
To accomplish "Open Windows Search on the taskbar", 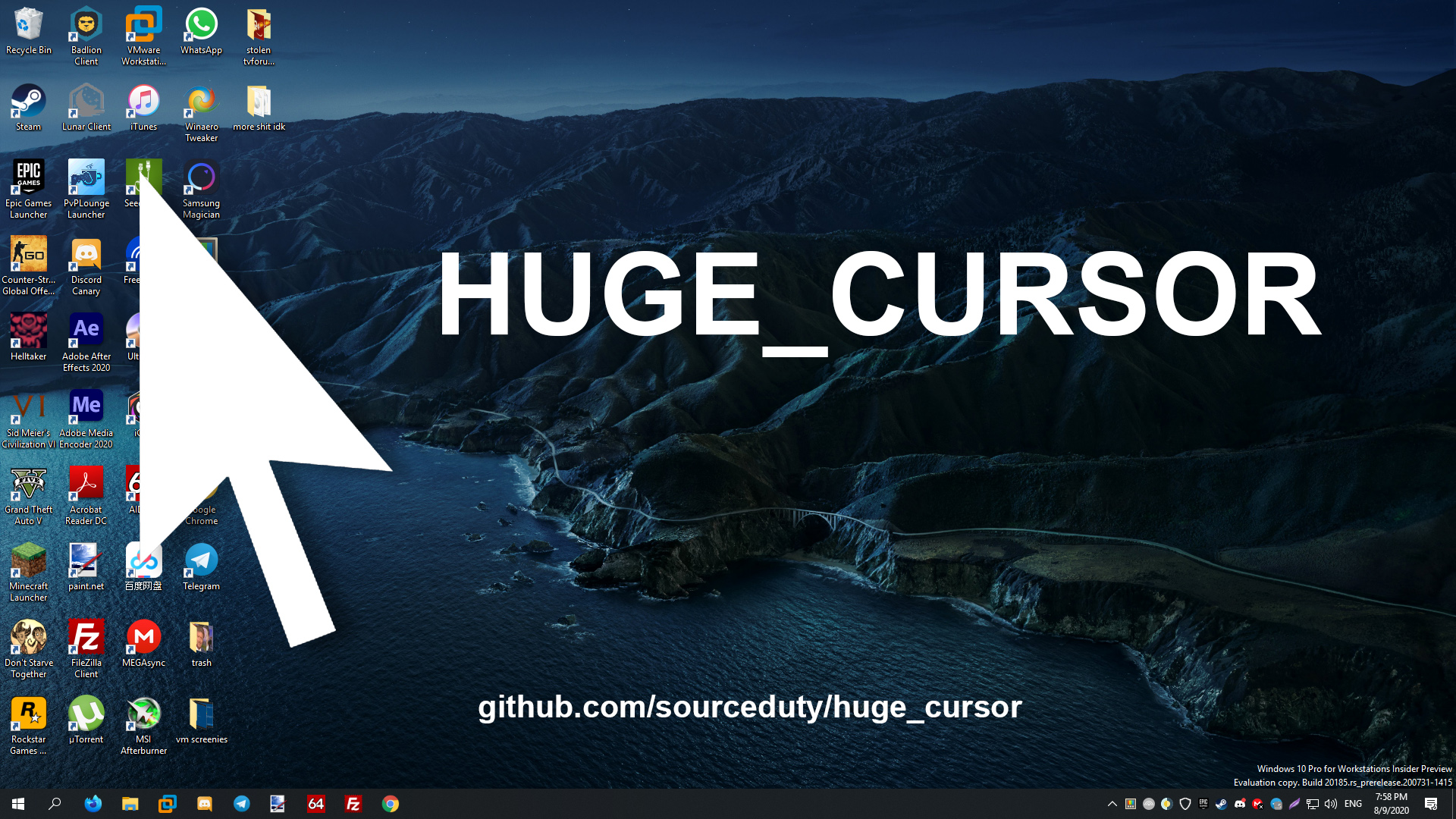I will pyautogui.click(x=53, y=803).
